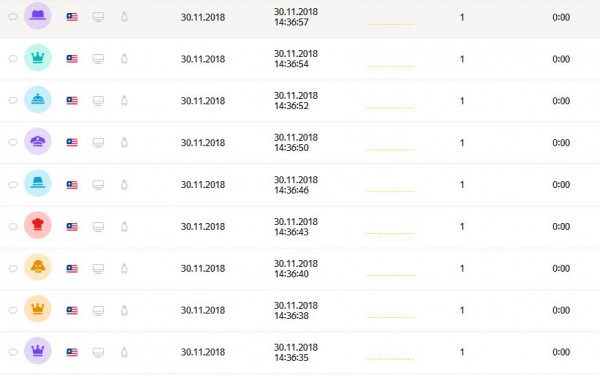Screen dimensions: 600x376
Task: Open the purple police cap visitor avatar
Action: point(38,142)
